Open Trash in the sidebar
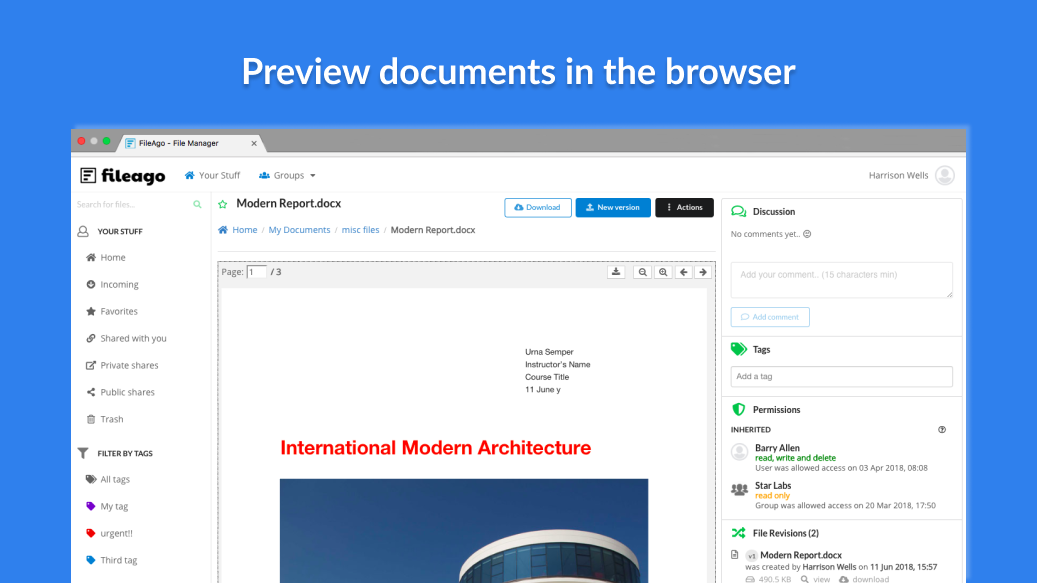Image resolution: width=1037 pixels, height=583 pixels. click(104, 419)
